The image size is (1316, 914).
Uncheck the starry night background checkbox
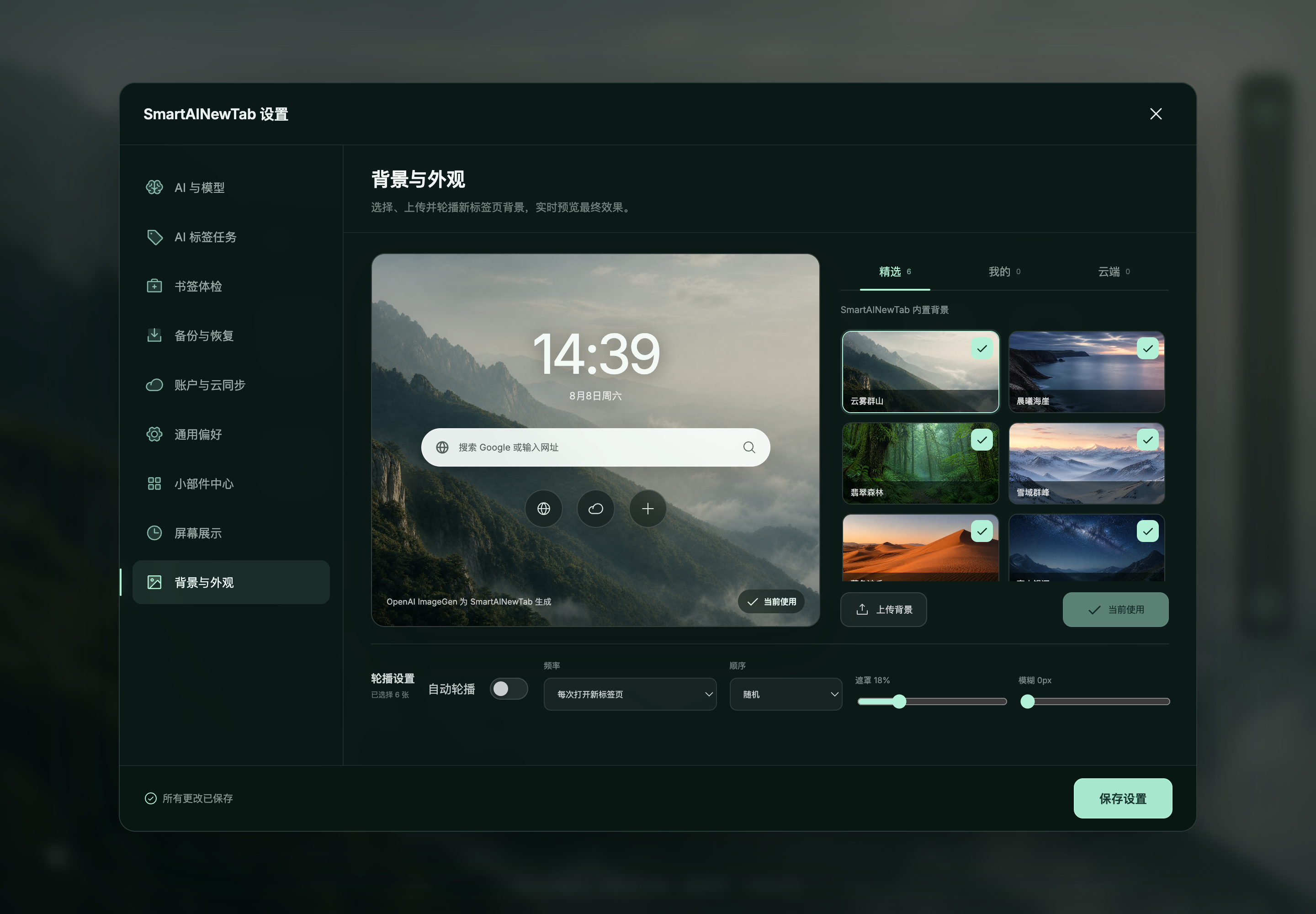1148,531
